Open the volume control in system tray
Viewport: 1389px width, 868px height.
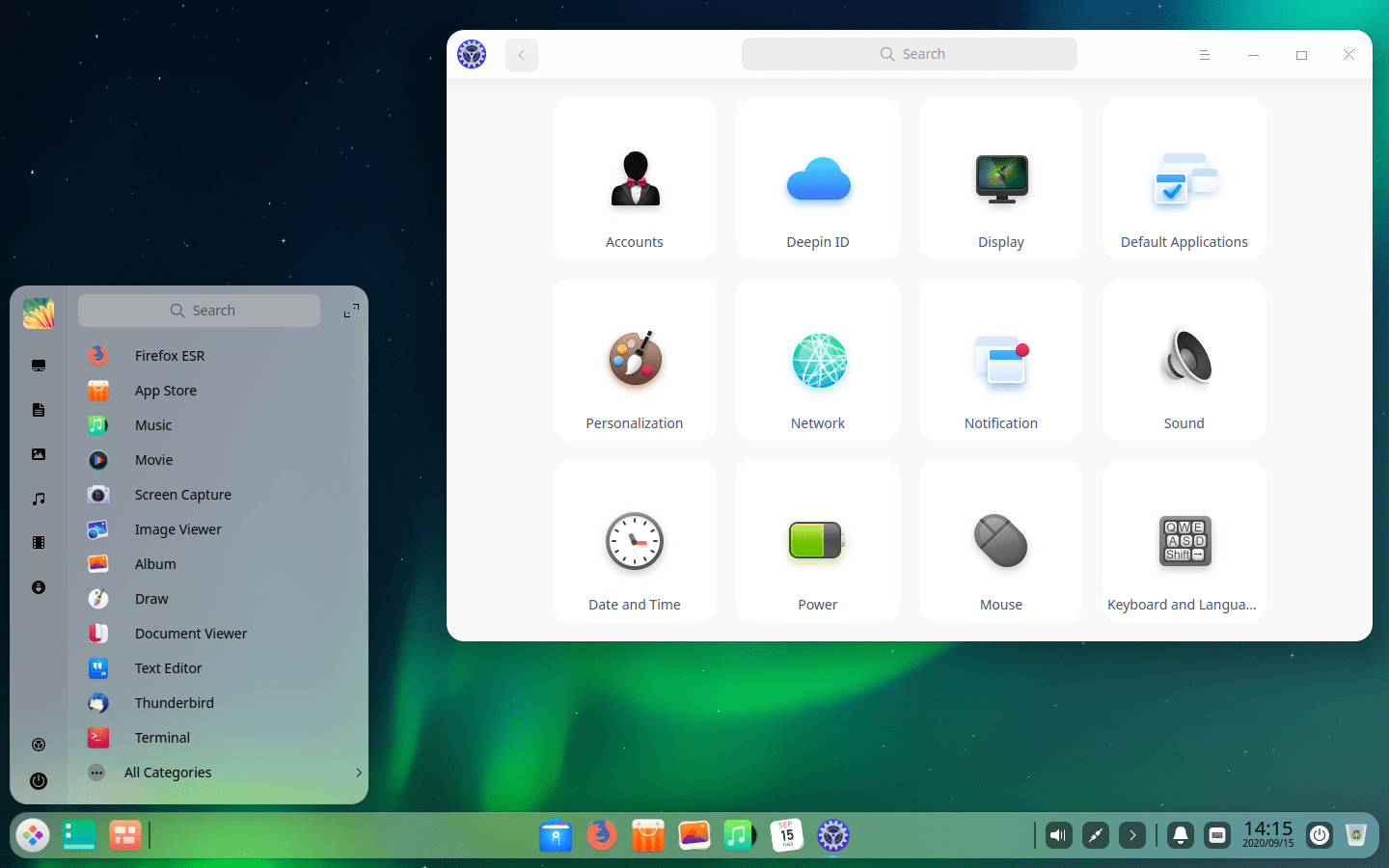pyautogui.click(x=1057, y=835)
